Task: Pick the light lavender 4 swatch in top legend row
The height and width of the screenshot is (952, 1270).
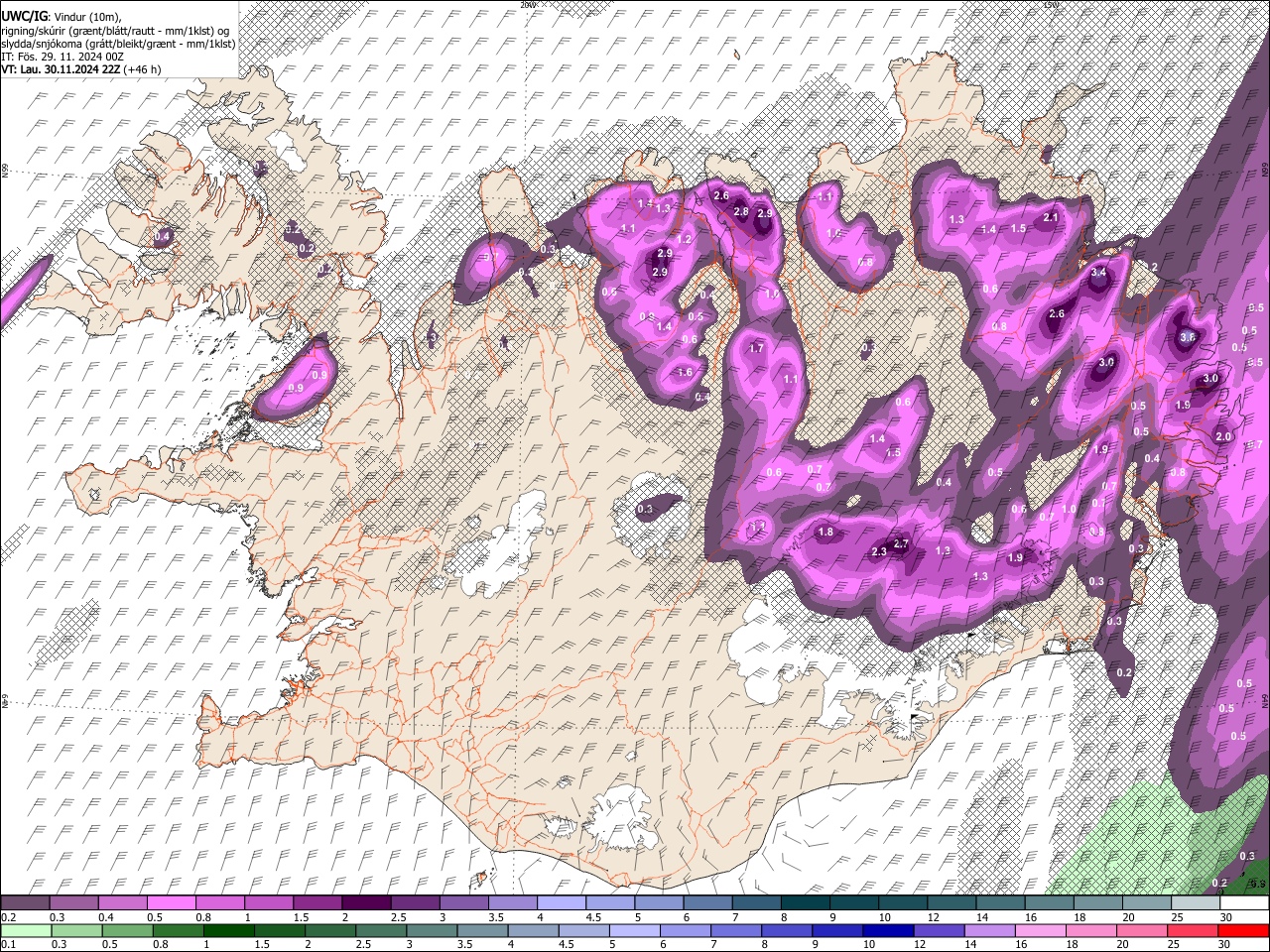Action: pos(562,903)
